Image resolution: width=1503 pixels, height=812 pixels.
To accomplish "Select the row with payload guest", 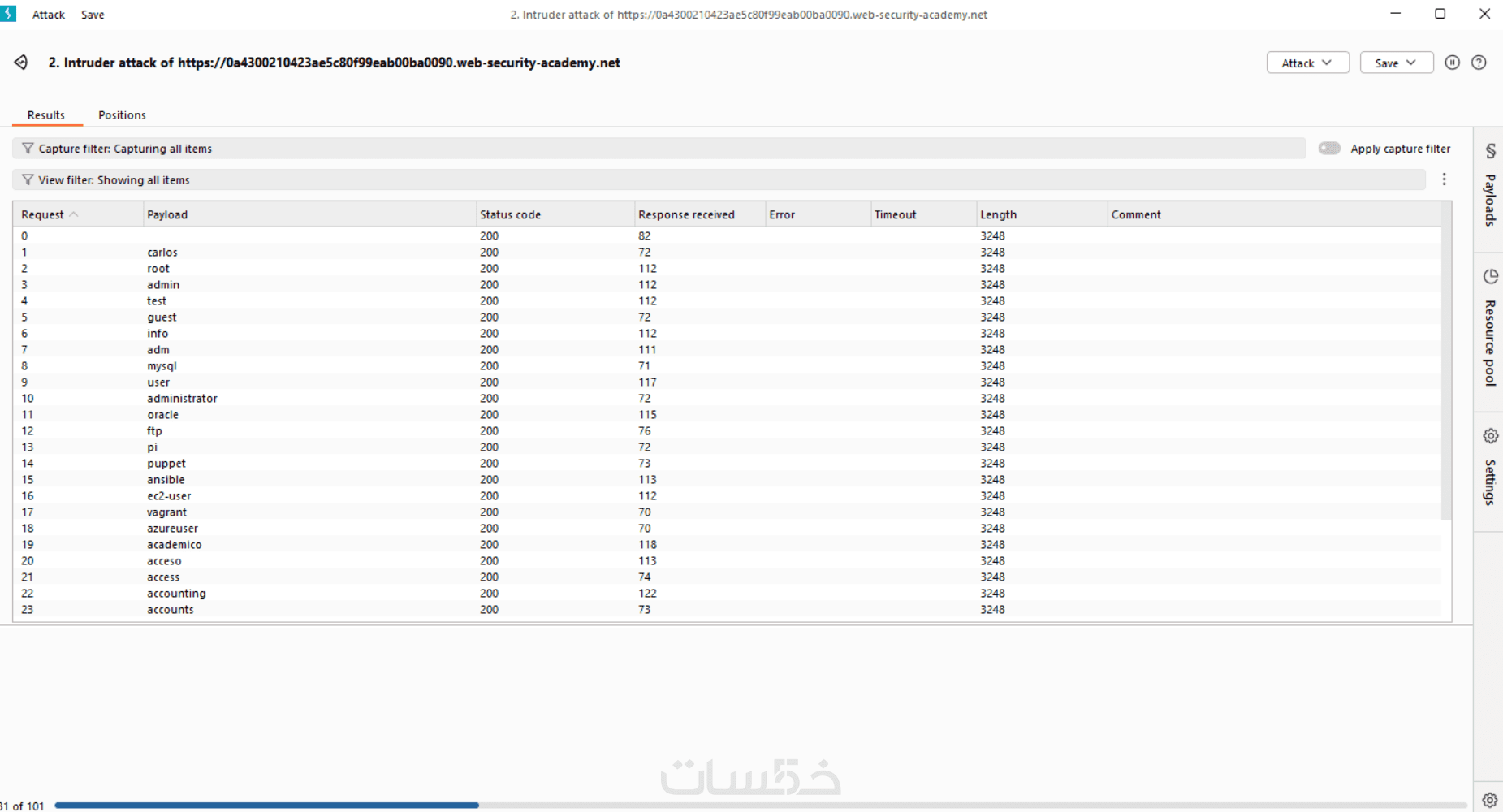I will click(727, 317).
